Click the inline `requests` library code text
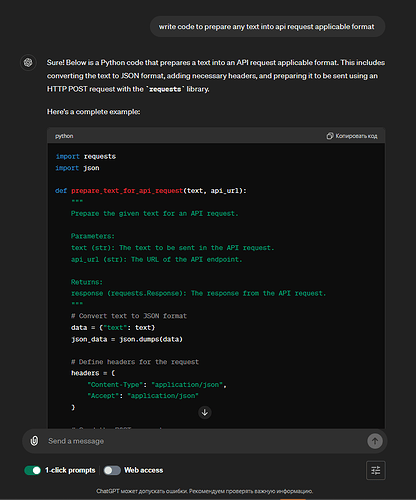 (x=165, y=89)
